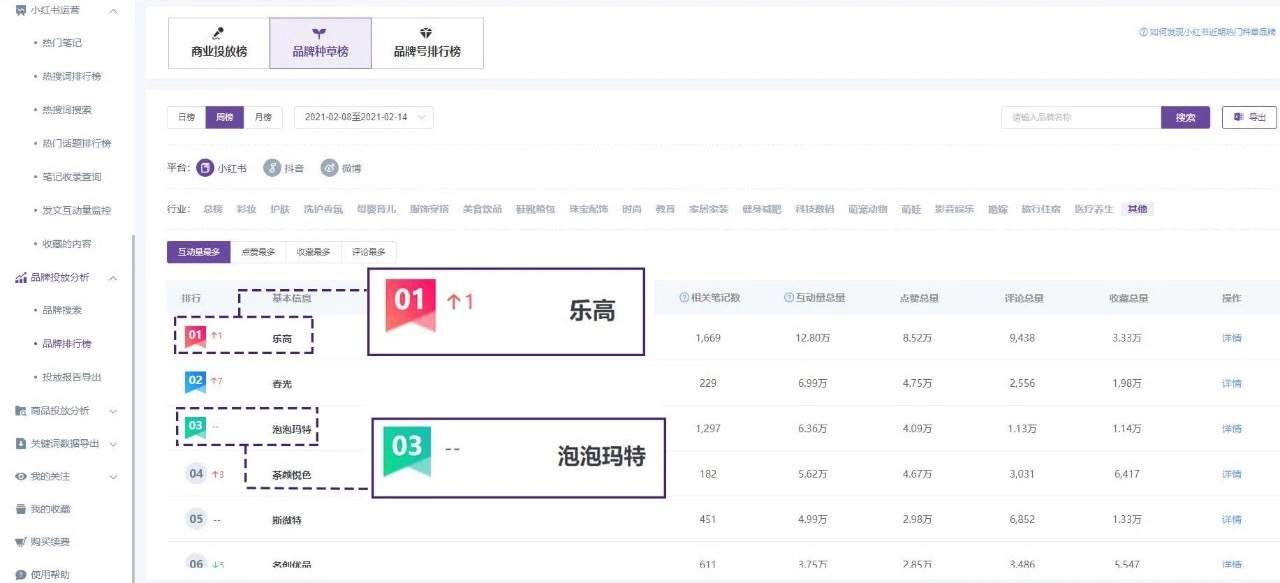Image resolution: width=1280 pixels, height=583 pixels.
Task: Open 详情 for the 斯微特 row
Action: point(1231,519)
